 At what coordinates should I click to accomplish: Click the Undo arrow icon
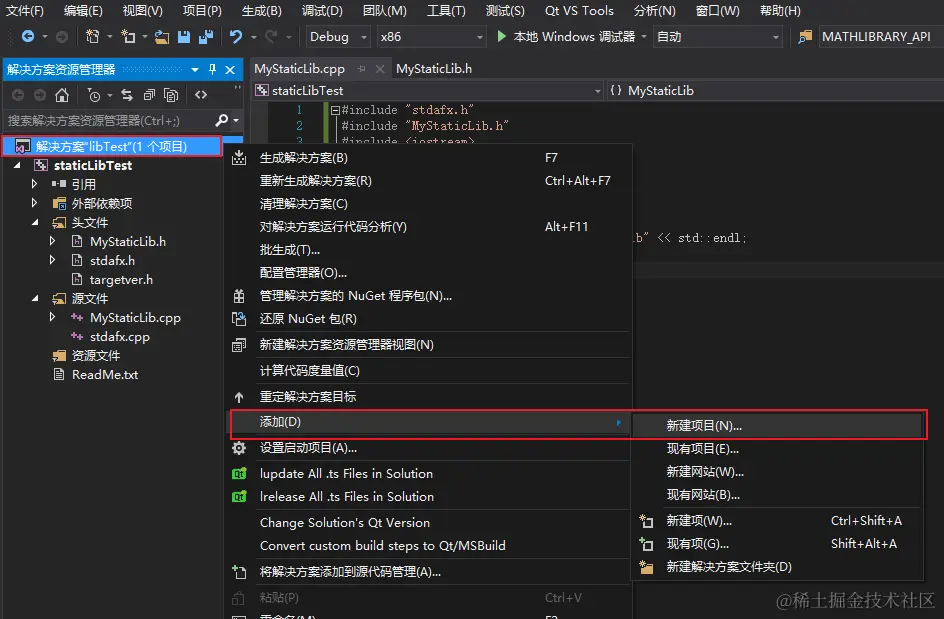235,37
